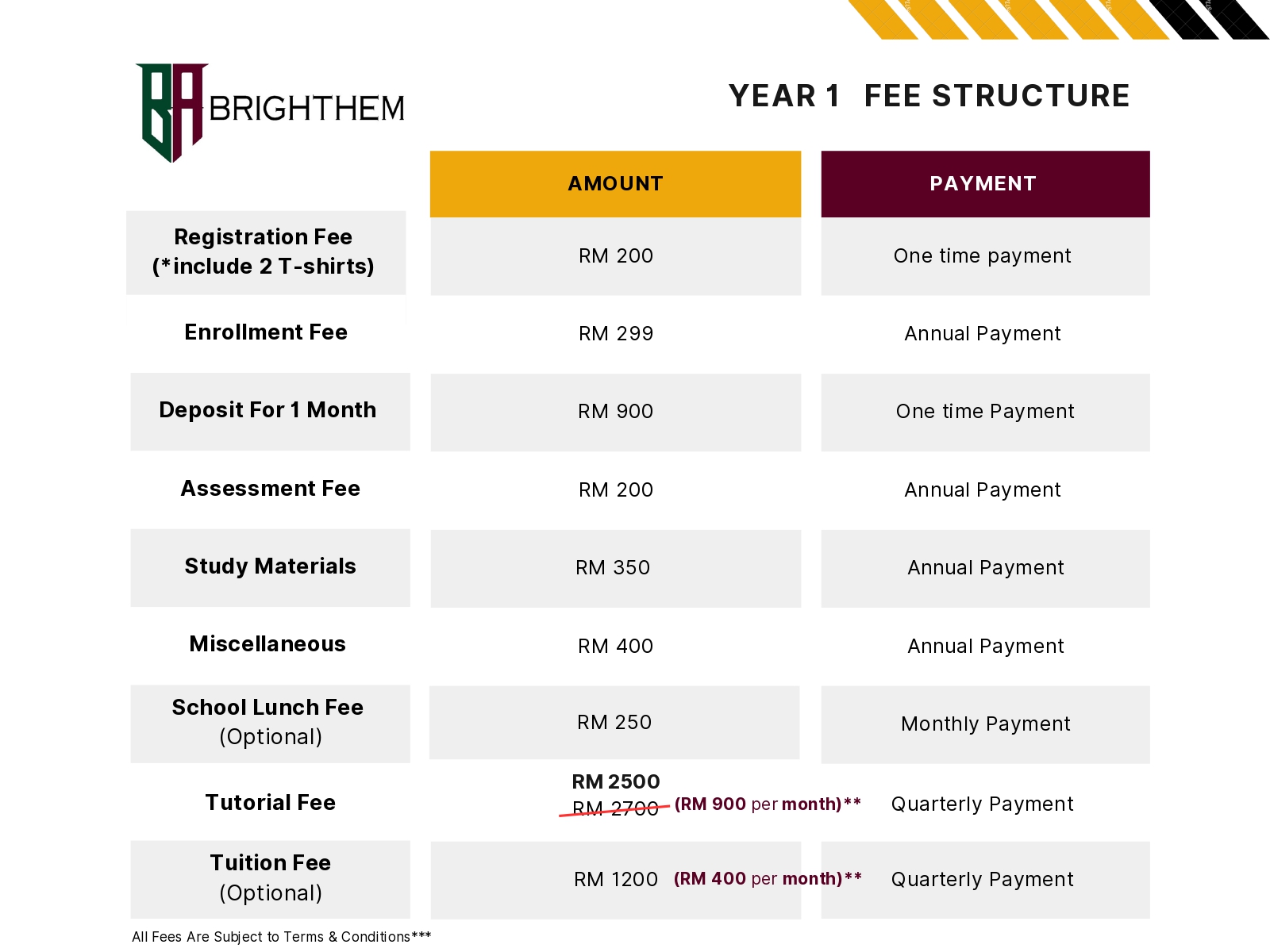
Task: Click the YEAR 1 FEE STRUCTURE title
Action: [929, 96]
